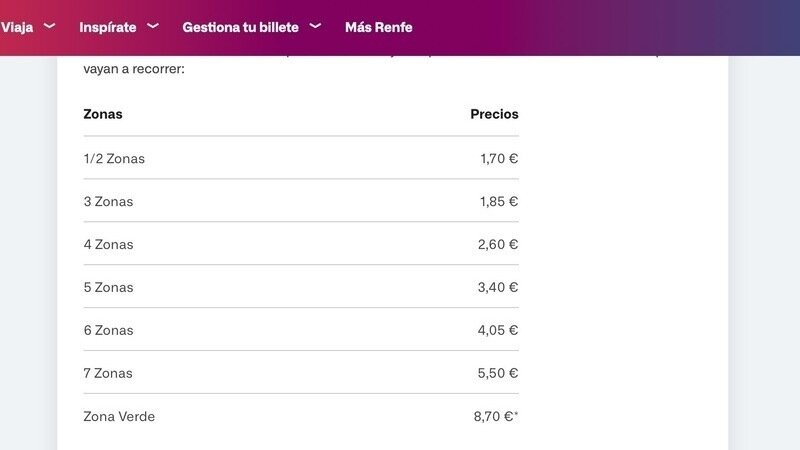Expand the chevron beside Gestiona tu billete
Viewport: 800px width, 450px height.
(315, 26)
